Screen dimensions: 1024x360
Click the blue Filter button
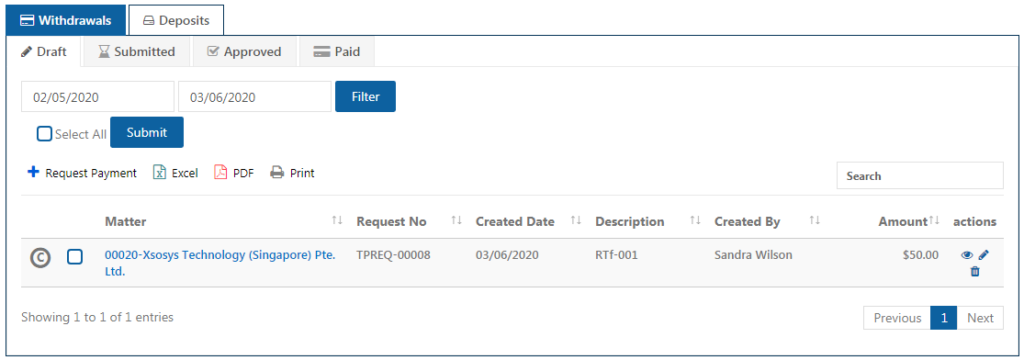(x=366, y=97)
